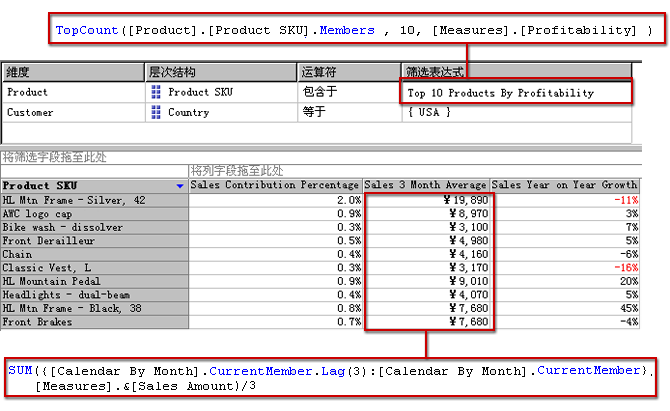Click the Sales Year on Year Growth header

pos(564,185)
